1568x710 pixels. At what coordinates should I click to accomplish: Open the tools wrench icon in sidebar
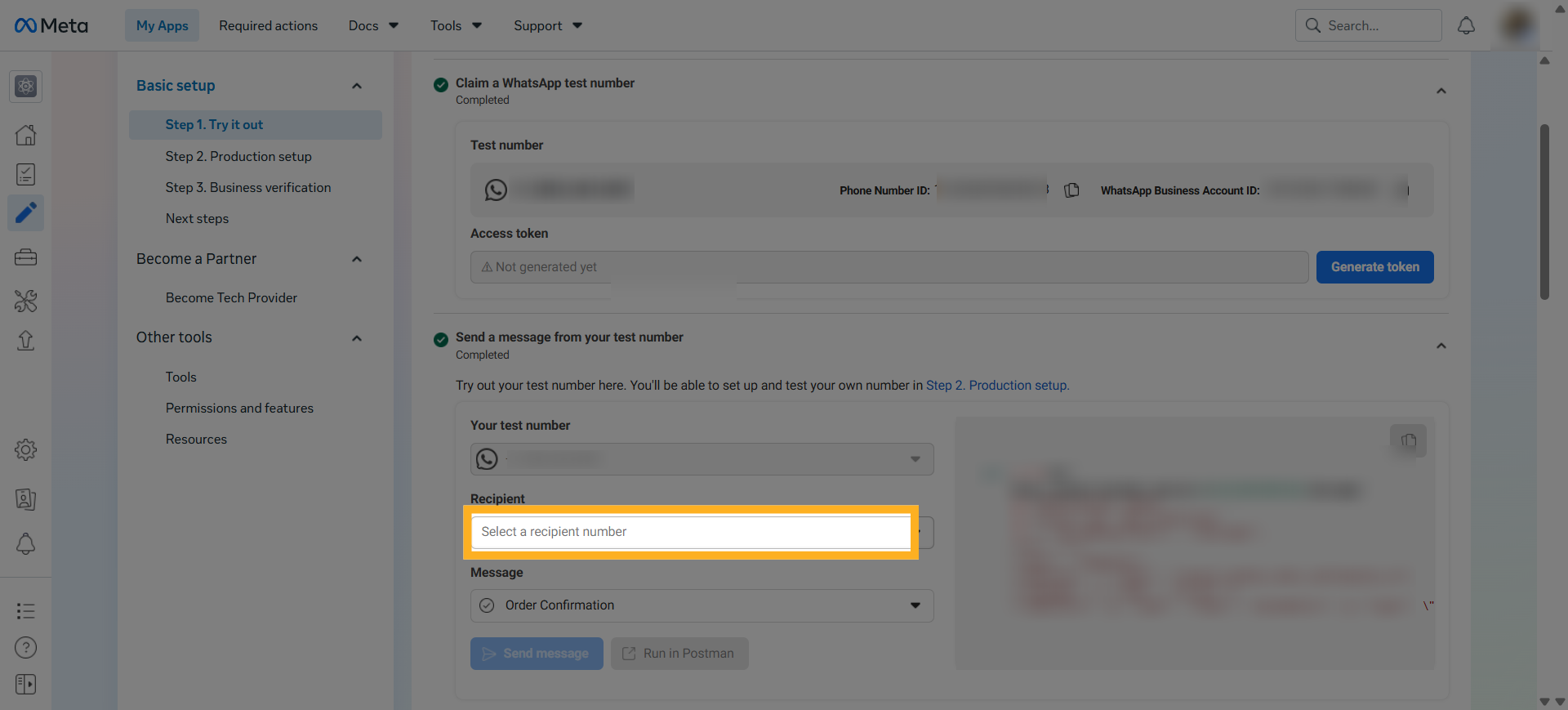coord(26,301)
